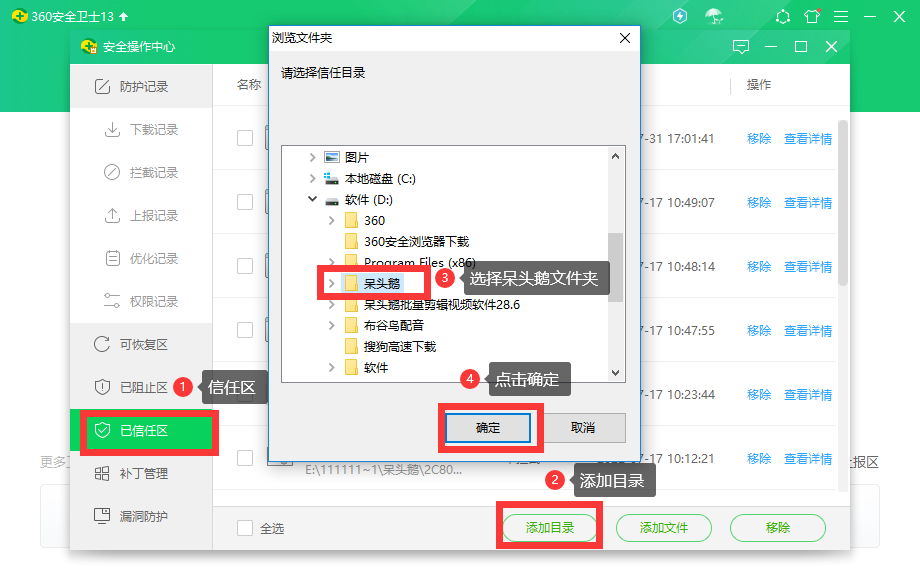Open 优化记录 in the sidebar
This screenshot has height=580, width=920.
tap(141, 259)
